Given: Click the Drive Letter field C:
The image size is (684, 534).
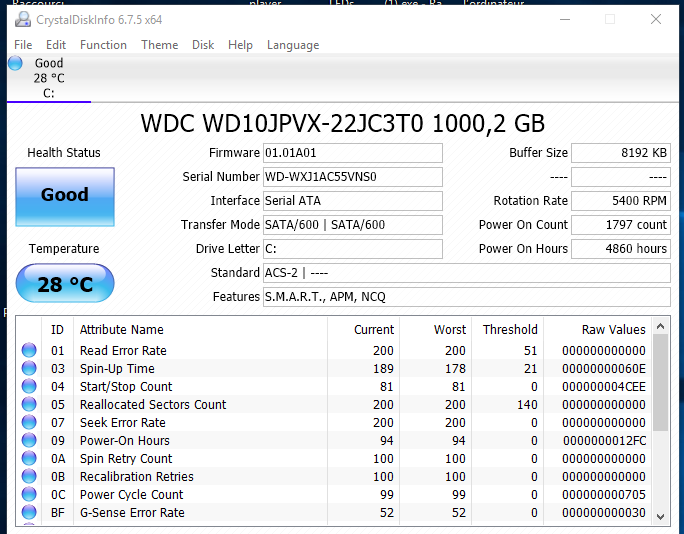Looking at the screenshot, I should 352,249.
